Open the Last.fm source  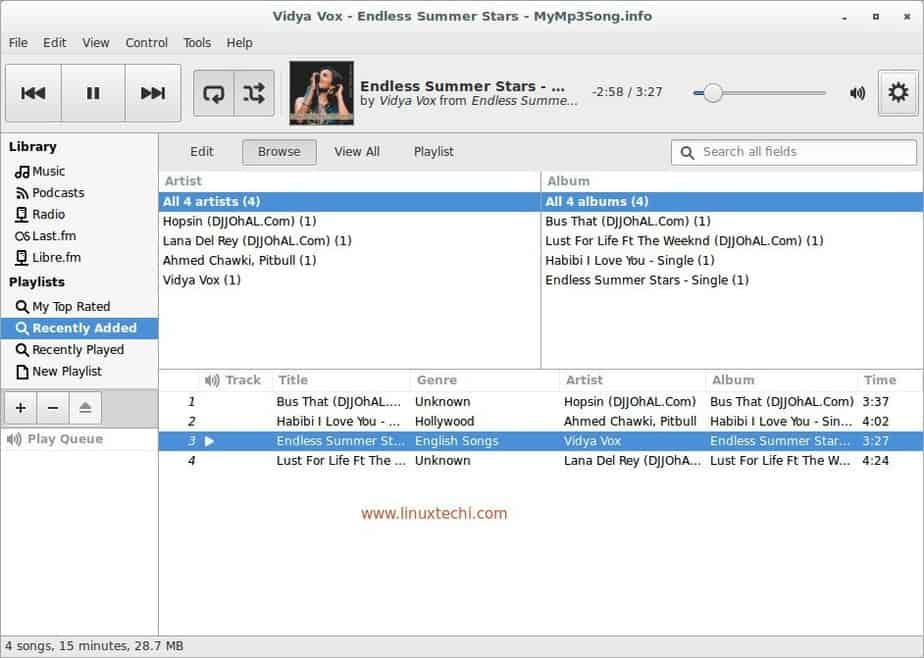coord(62,236)
